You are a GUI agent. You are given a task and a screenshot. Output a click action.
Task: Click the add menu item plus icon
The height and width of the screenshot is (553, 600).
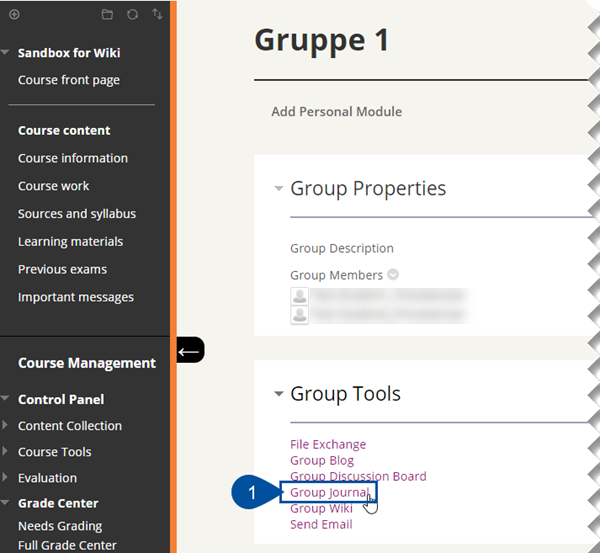(x=14, y=15)
